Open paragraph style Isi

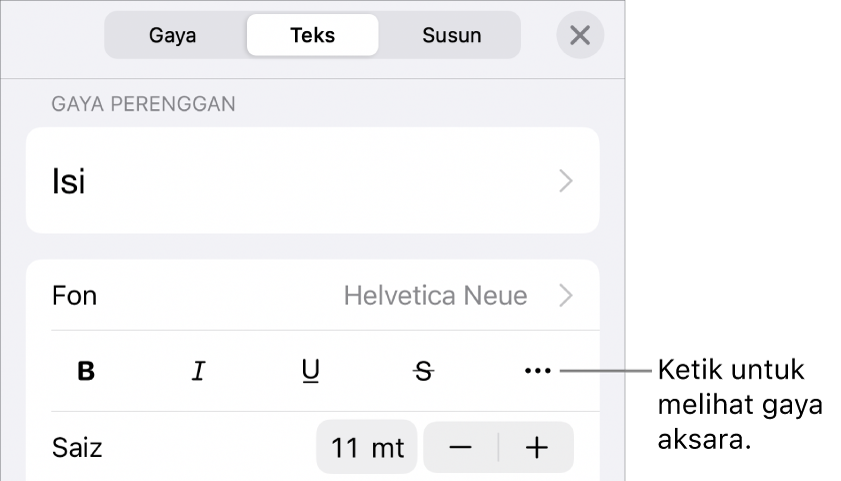click(x=313, y=180)
